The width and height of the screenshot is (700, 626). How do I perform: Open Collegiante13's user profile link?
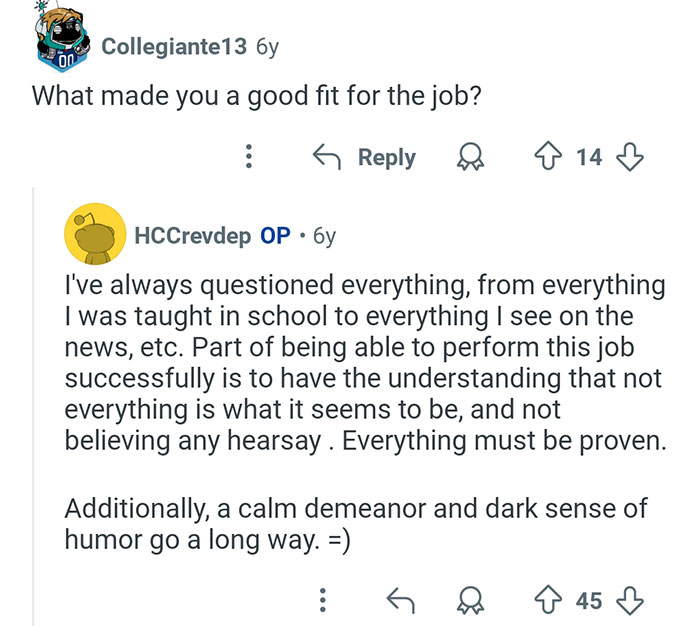[x=174, y=47]
